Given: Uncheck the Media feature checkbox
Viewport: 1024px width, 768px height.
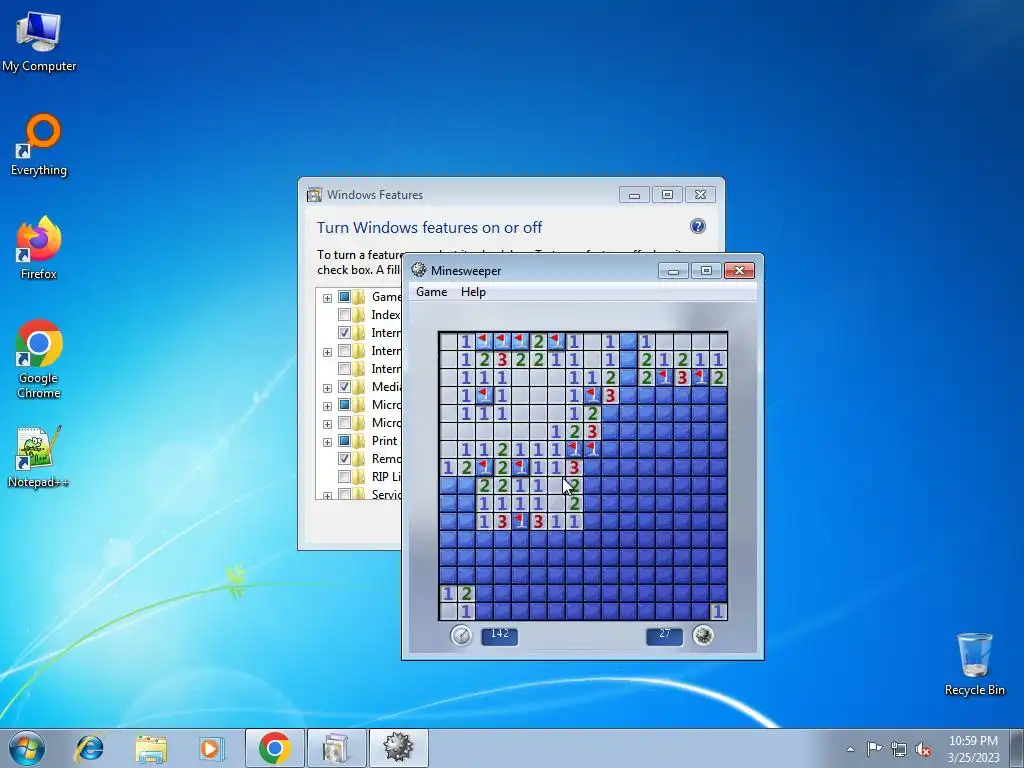Looking at the screenshot, I should 344,387.
